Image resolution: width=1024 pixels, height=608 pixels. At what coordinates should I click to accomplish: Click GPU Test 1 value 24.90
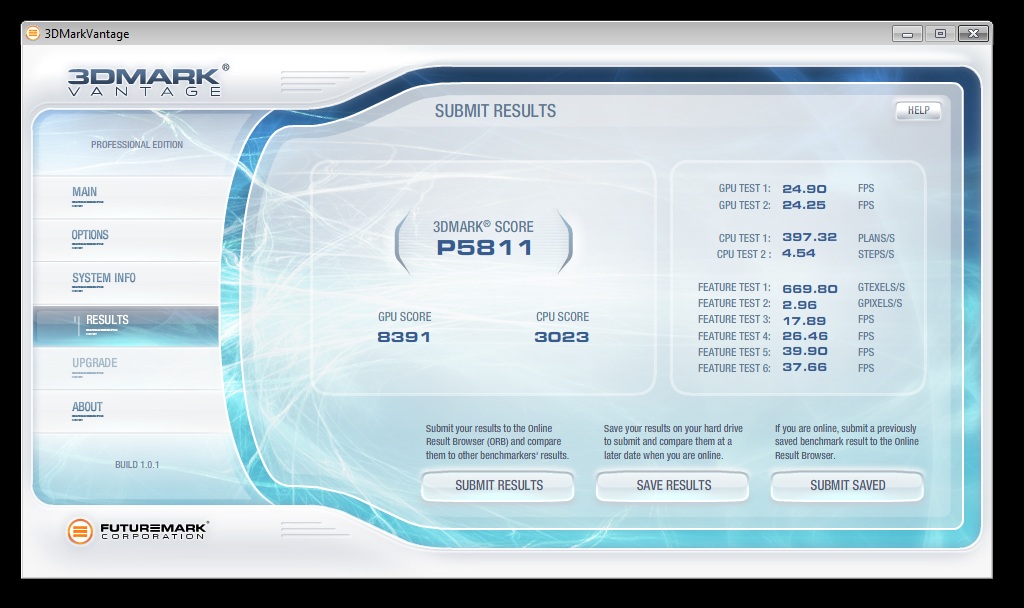pos(805,189)
